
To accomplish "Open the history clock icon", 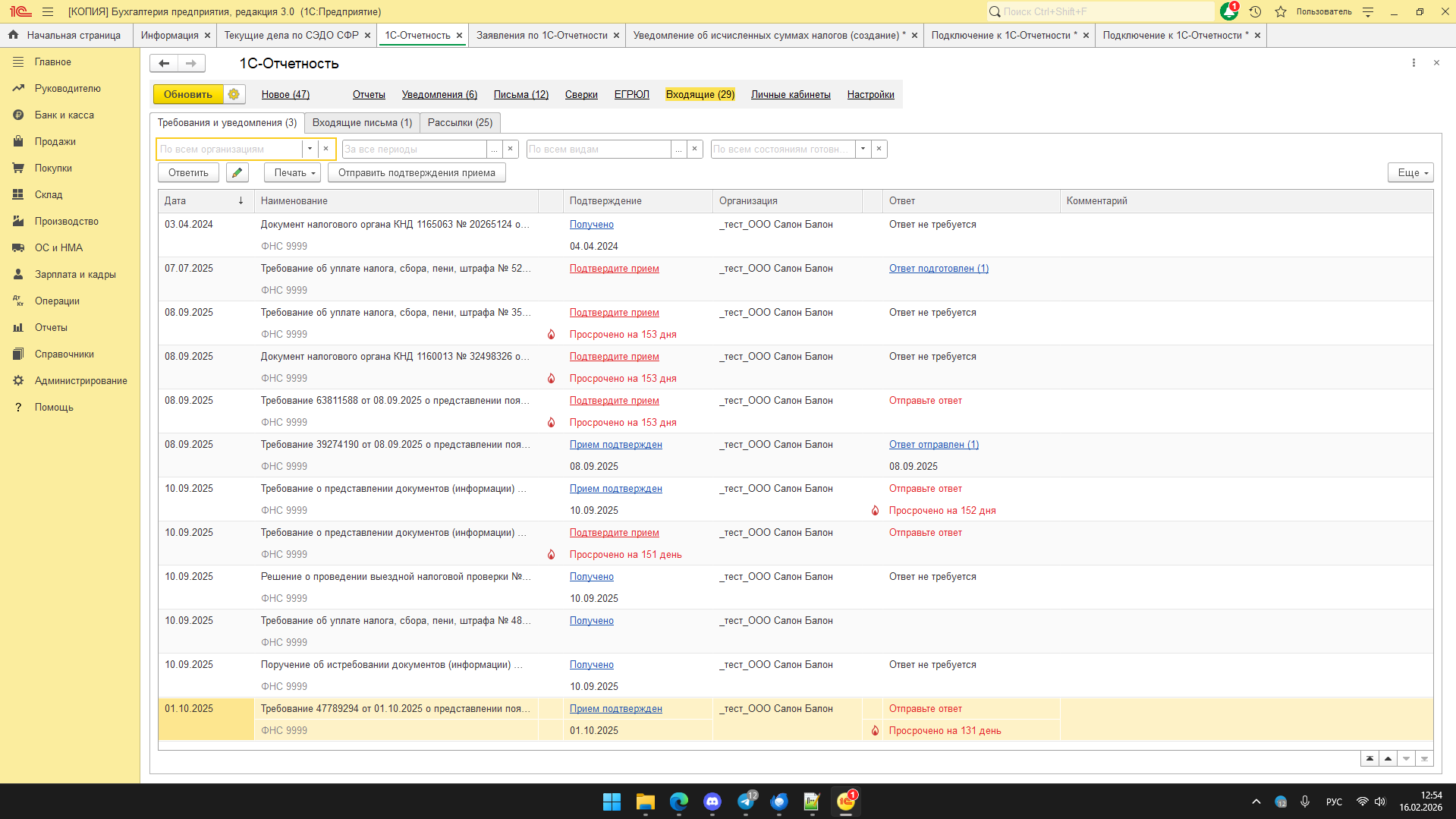I will coord(1255,11).
